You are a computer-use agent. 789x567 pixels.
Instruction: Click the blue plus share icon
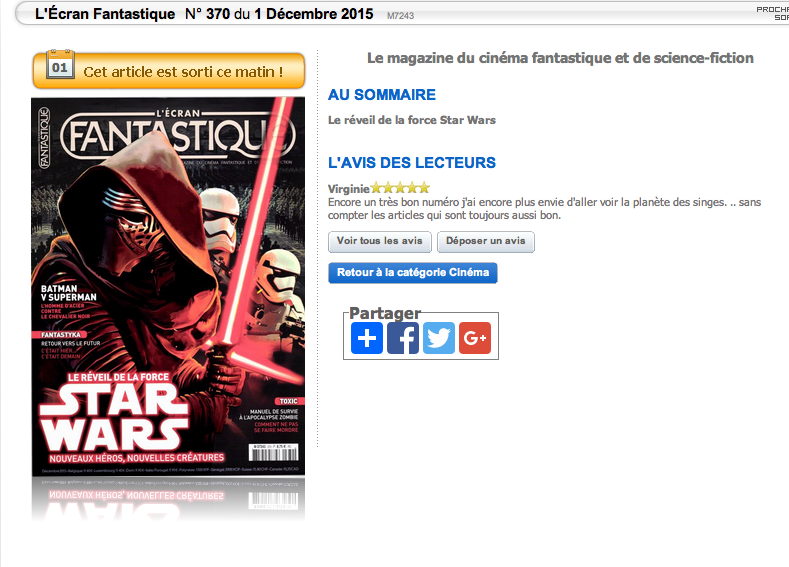367,338
